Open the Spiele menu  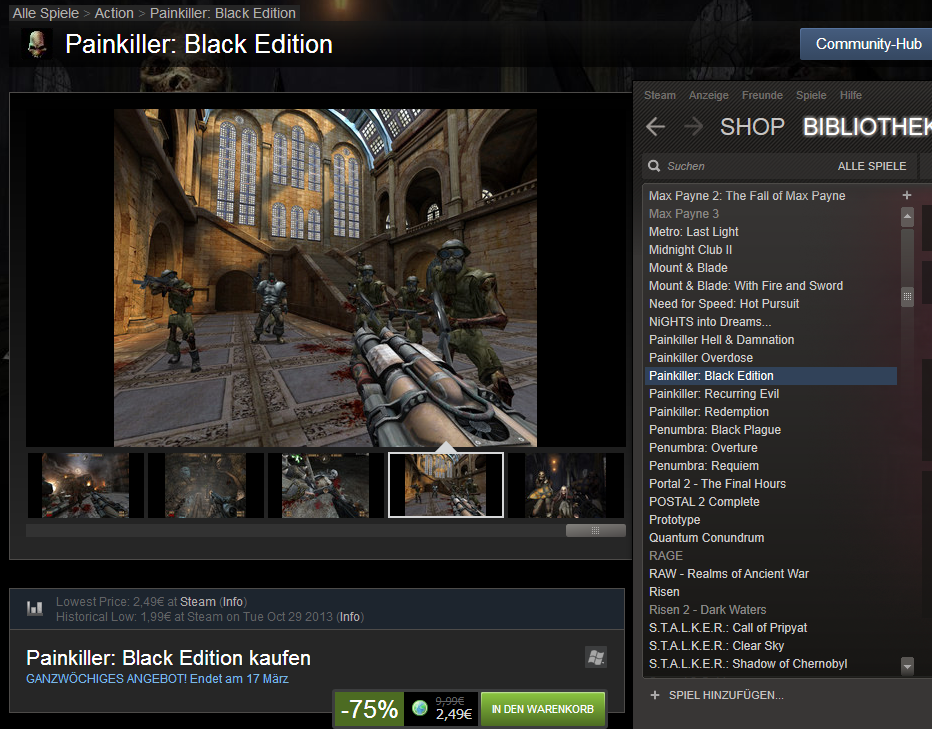click(x=811, y=95)
